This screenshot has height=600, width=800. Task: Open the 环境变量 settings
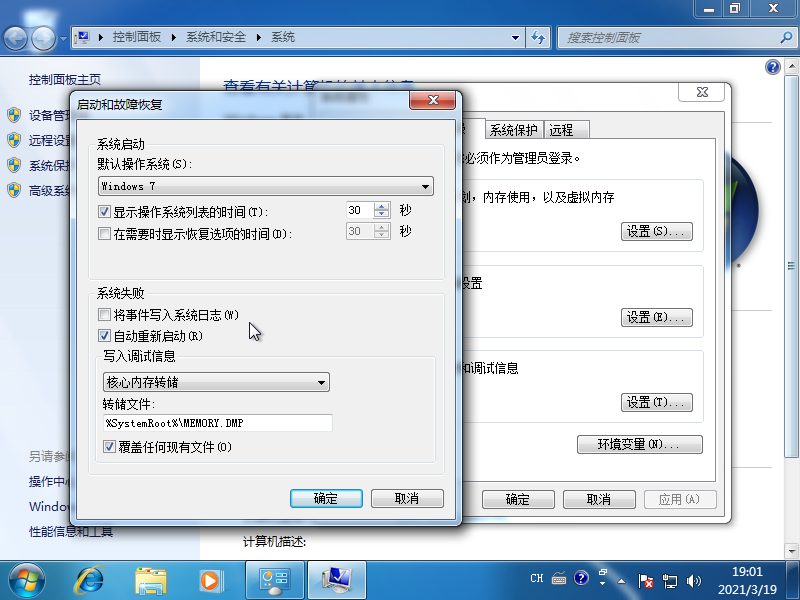(x=639, y=444)
